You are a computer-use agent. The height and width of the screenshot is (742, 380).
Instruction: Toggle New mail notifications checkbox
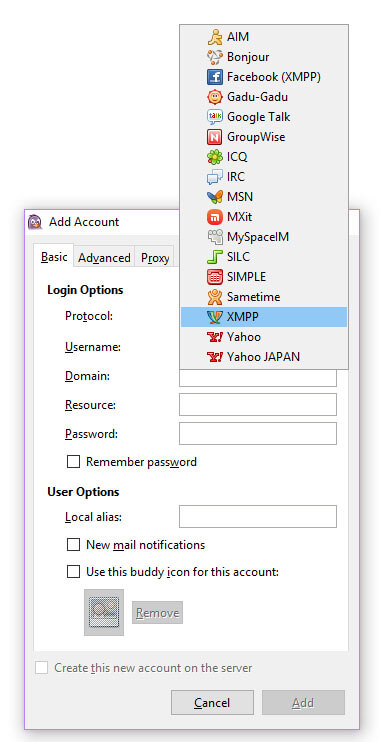click(73, 545)
